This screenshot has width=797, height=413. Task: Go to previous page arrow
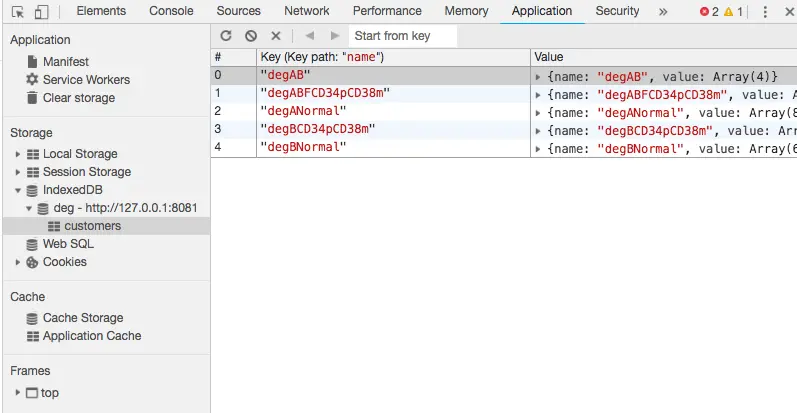click(309, 36)
